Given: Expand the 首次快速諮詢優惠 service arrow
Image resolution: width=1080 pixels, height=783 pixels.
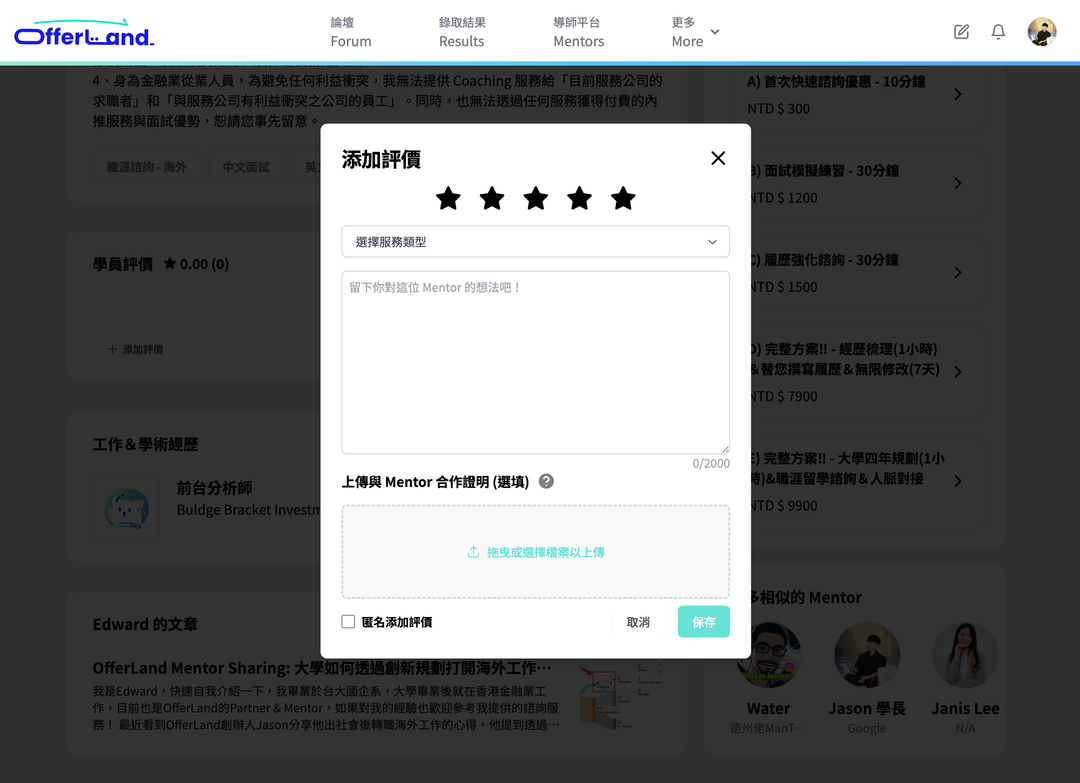Looking at the screenshot, I should point(958,94).
